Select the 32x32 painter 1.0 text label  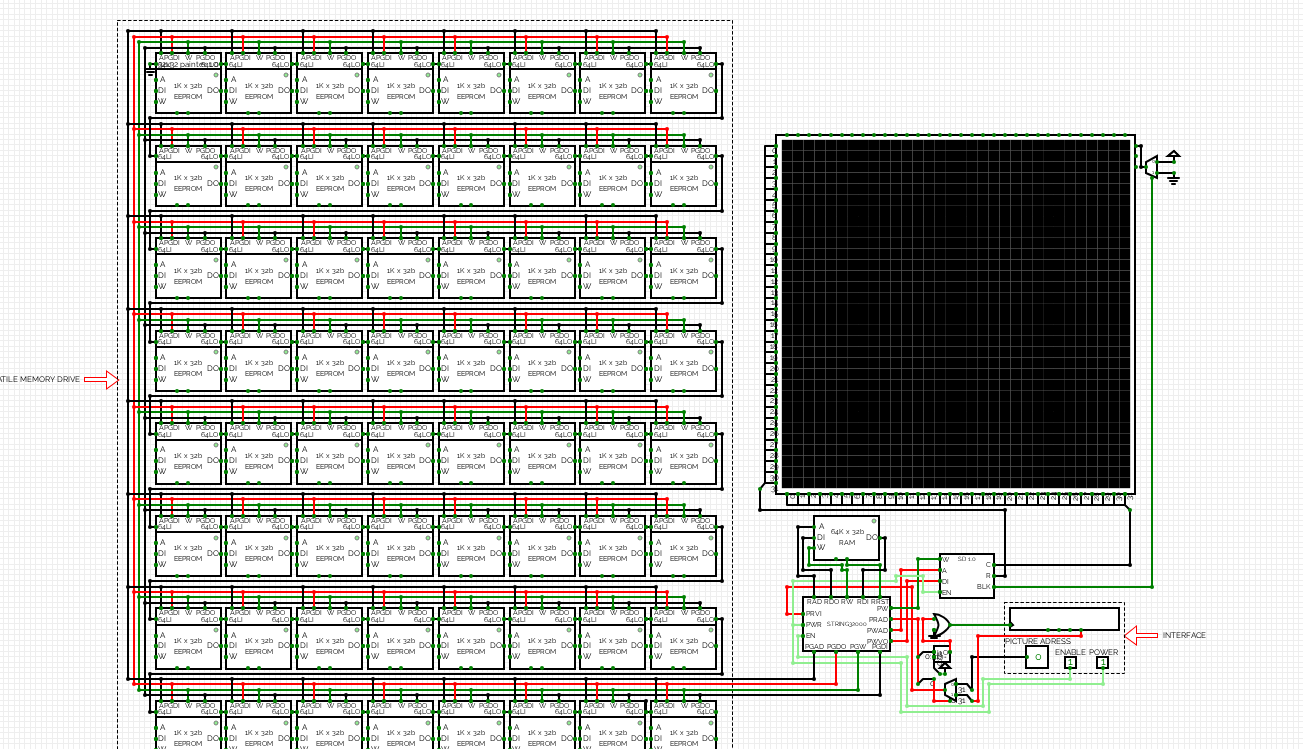click(x=188, y=65)
